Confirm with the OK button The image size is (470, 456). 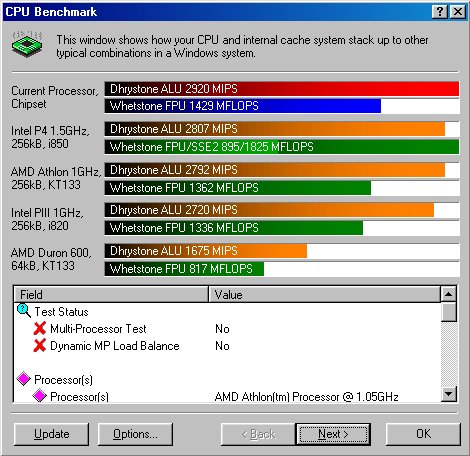[x=423, y=434]
